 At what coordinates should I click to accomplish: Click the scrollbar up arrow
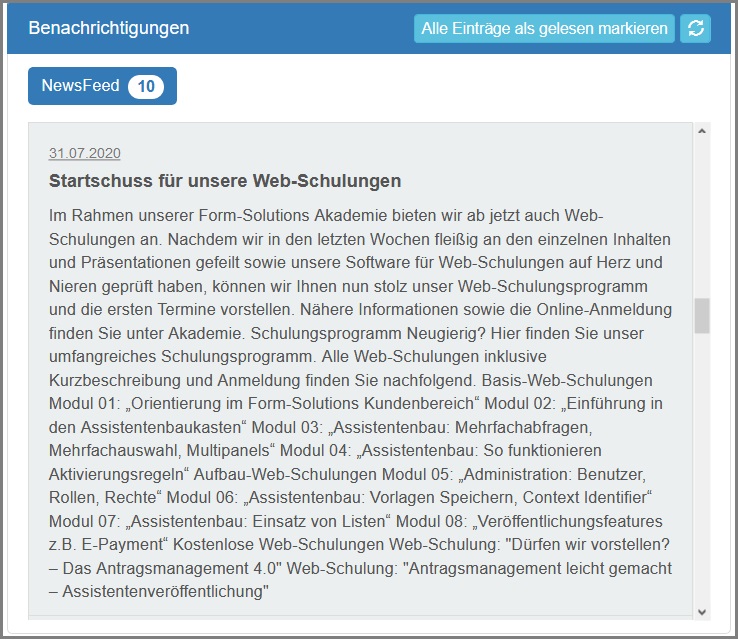[x=702, y=131]
